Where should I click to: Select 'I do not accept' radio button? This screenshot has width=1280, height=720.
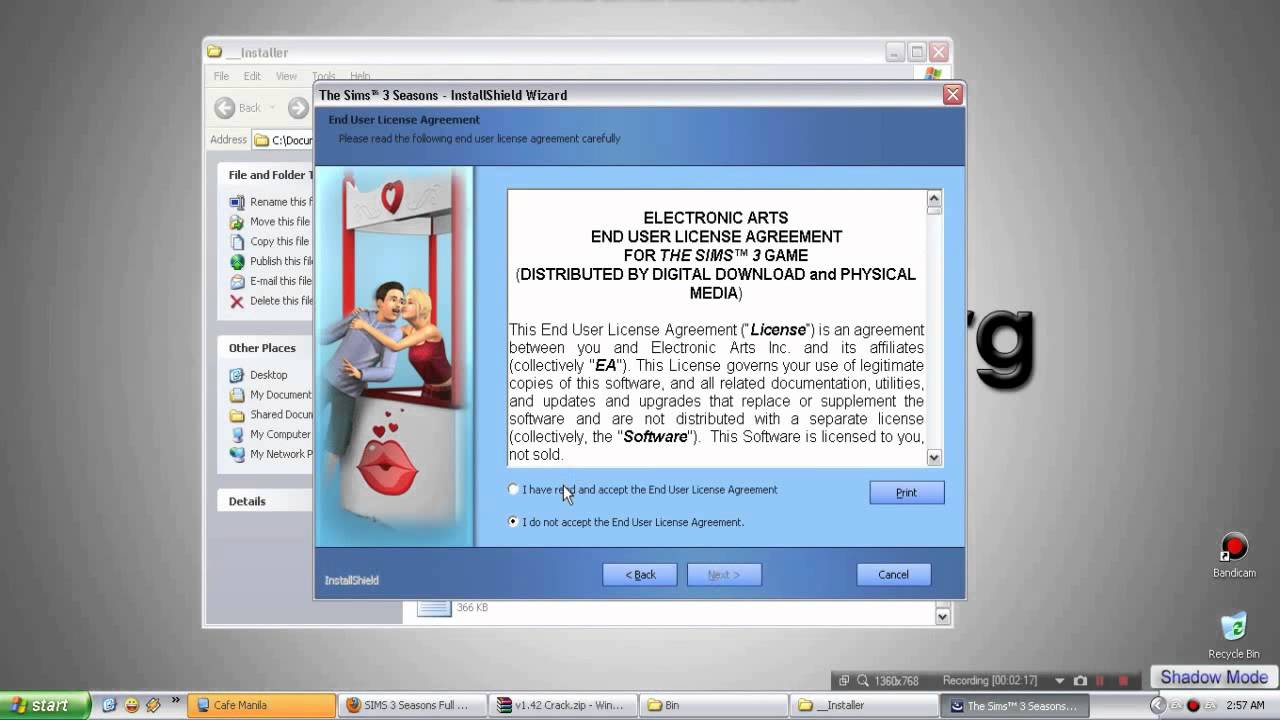[513, 522]
